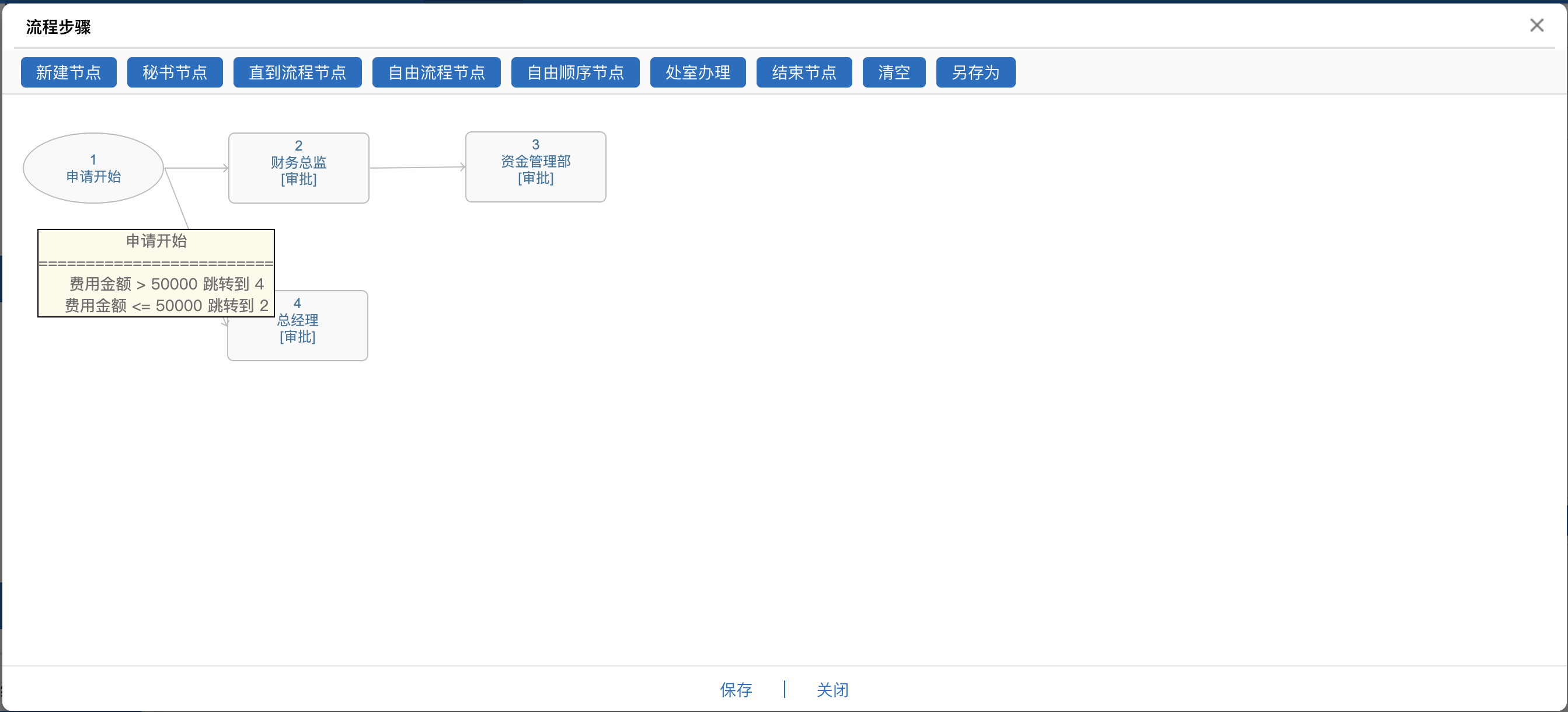The image size is (1568, 712).
Task: Click the 保存 link at bottom
Action: pyautogui.click(x=736, y=689)
